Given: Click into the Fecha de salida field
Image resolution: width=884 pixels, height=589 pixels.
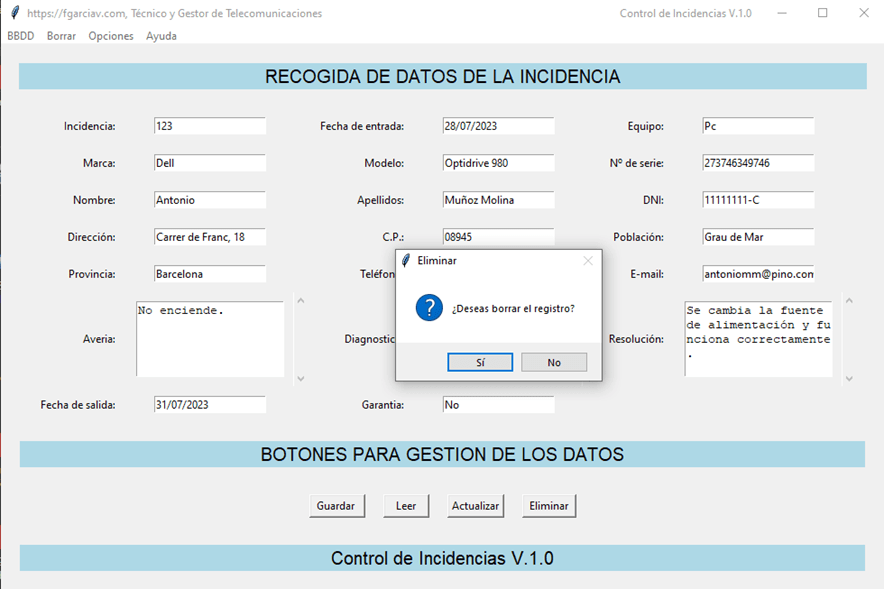Looking at the screenshot, I should pos(210,405).
